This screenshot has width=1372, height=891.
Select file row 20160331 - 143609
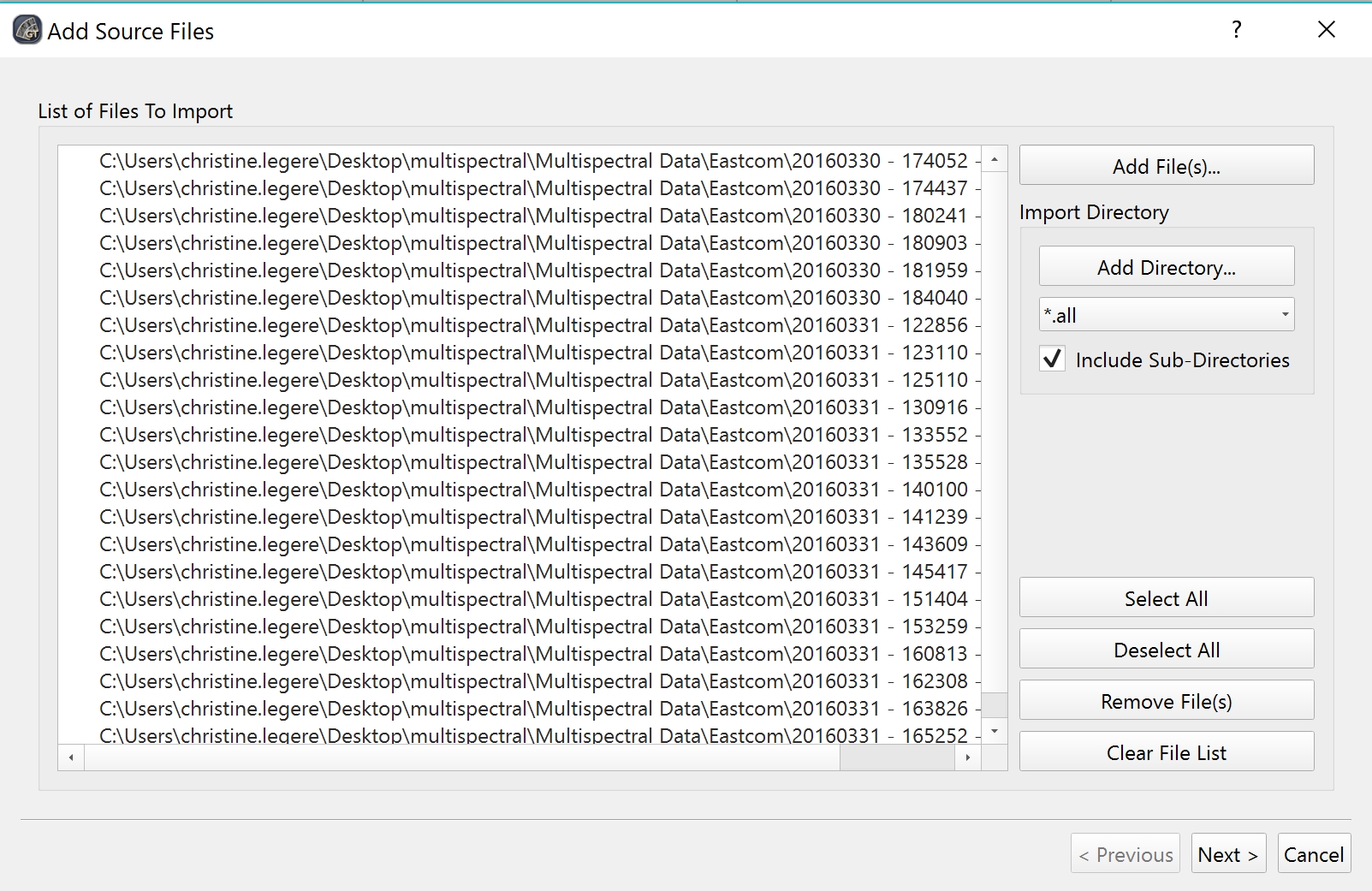click(520, 544)
